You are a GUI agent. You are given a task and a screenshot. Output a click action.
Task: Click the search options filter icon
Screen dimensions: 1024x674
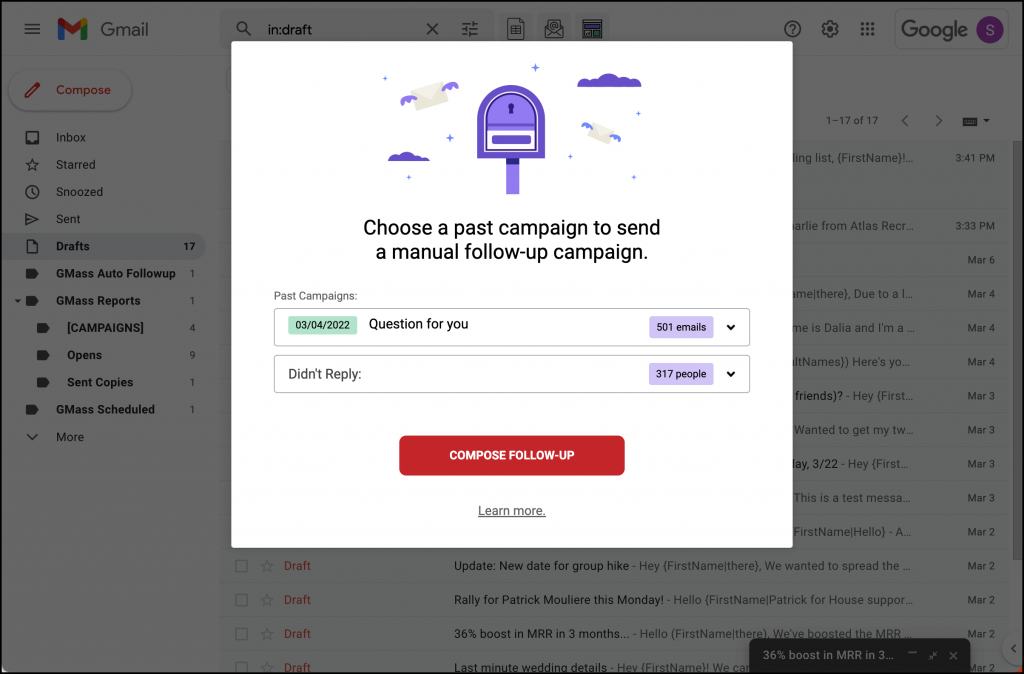[470, 29]
